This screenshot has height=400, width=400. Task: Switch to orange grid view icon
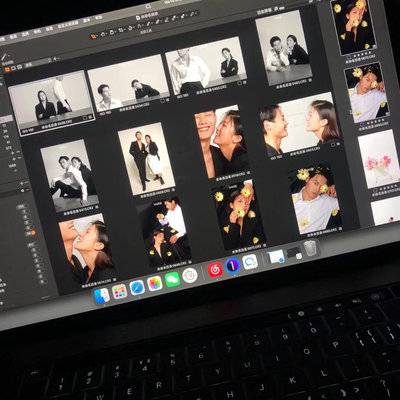click(7, 69)
